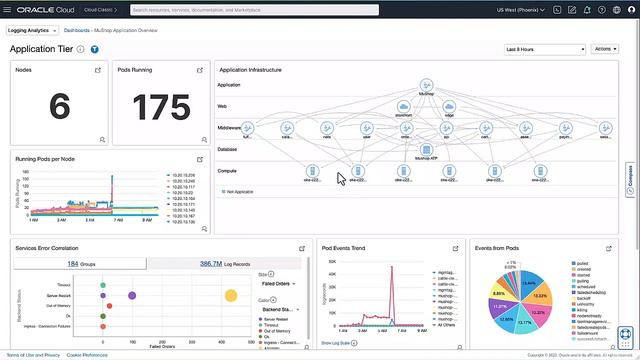Select the api middleware node
Screen dimensions: 640x360
click(446, 129)
